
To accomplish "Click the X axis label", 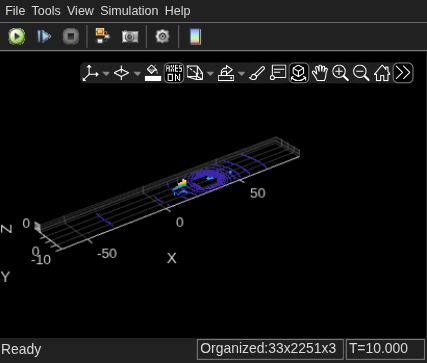I will (172, 258).
